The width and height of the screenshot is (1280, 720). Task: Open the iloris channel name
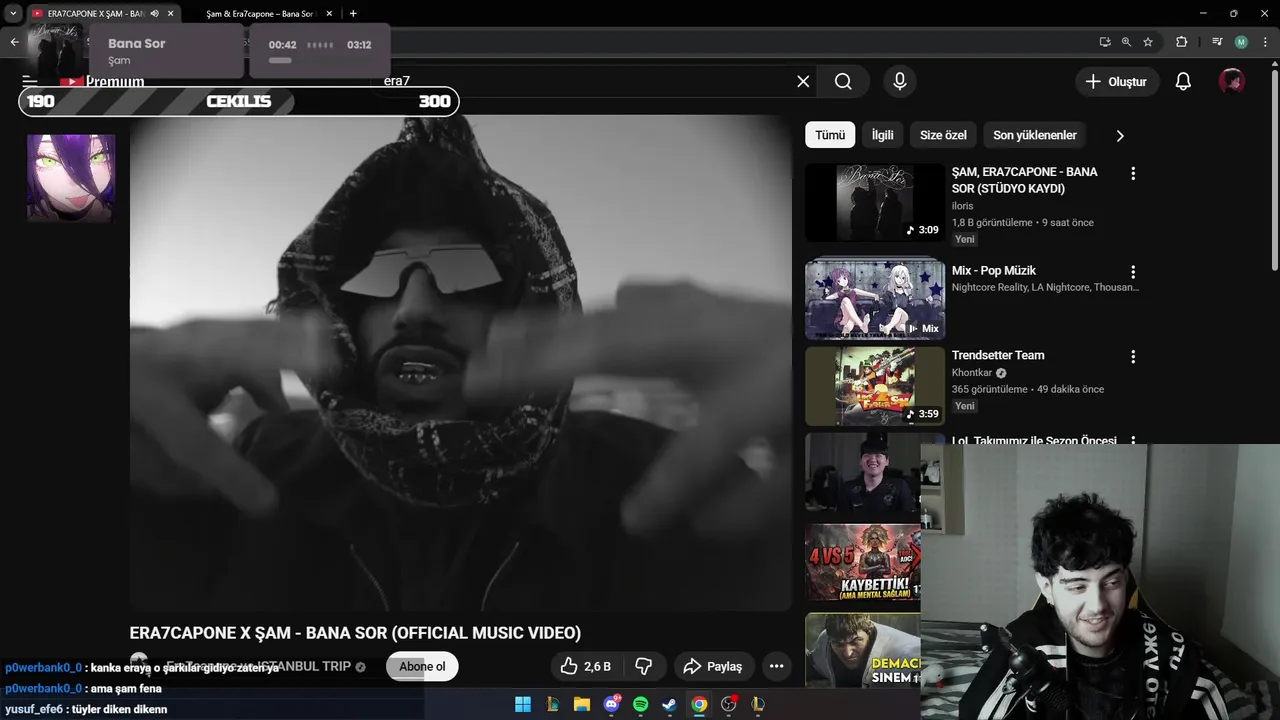962,206
